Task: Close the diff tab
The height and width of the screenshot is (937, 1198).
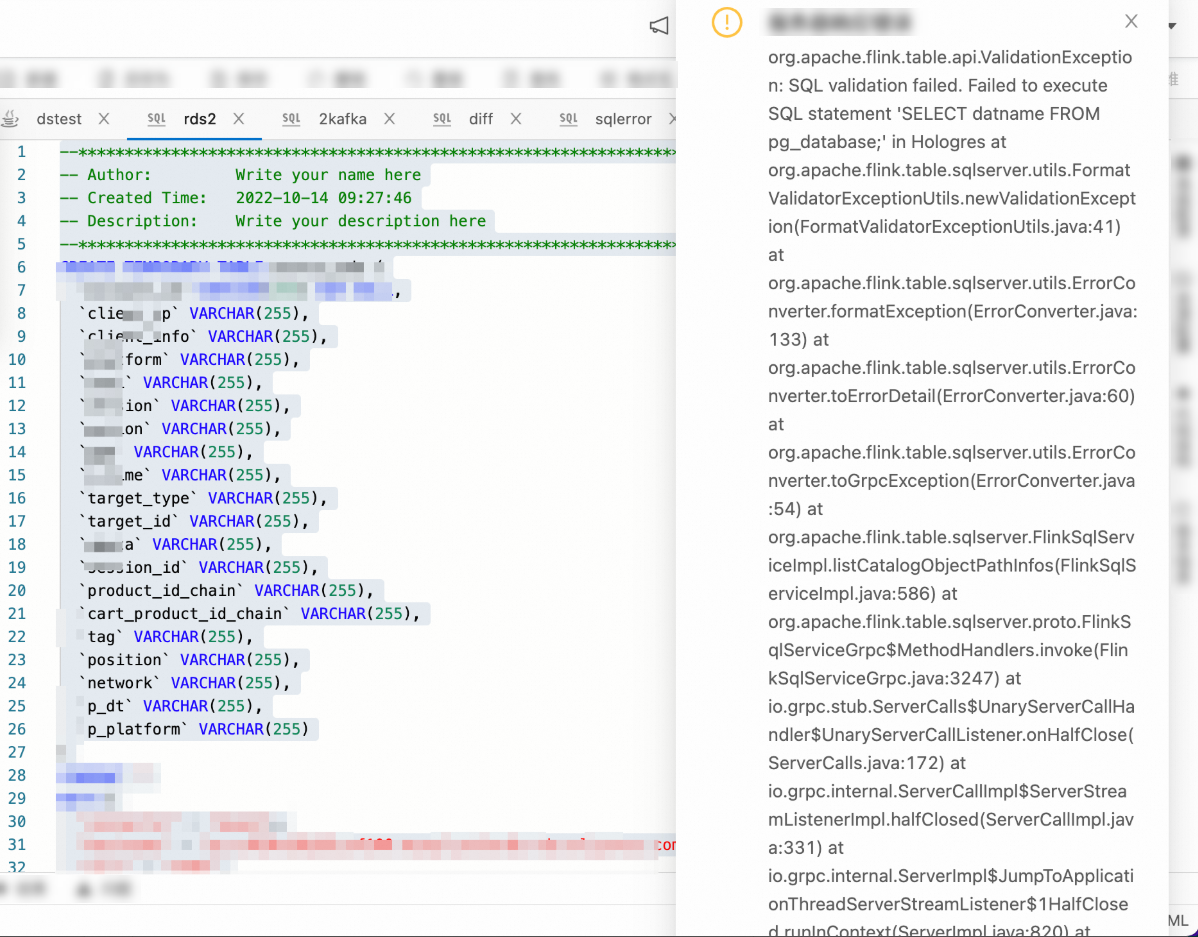Action: pyautogui.click(x=516, y=118)
